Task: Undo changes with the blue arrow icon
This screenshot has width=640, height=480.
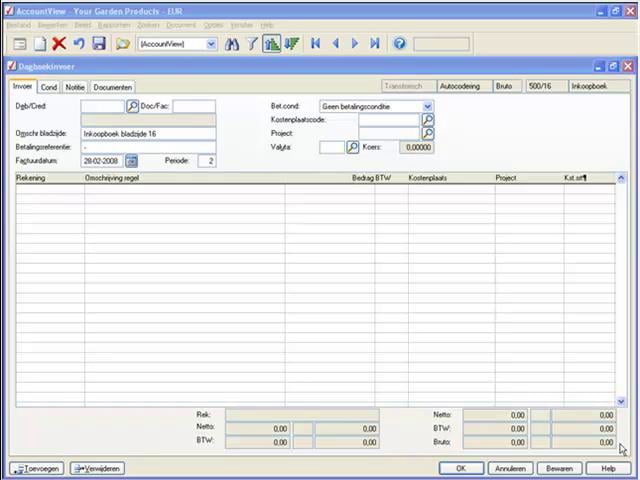Action: pos(79,43)
